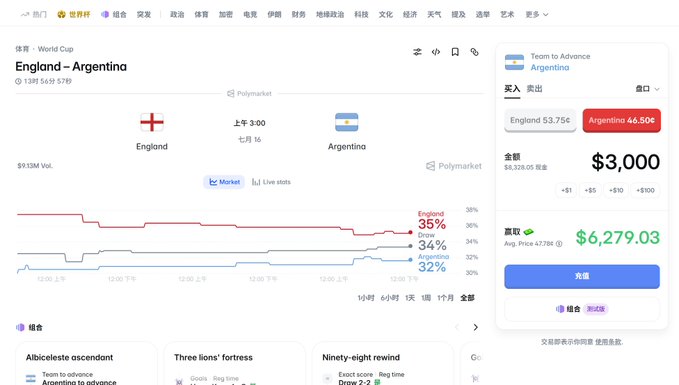This screenshot has height=385, width=679.
Task: Open the Three lions' fortress combo card
Action: [234, 364]
